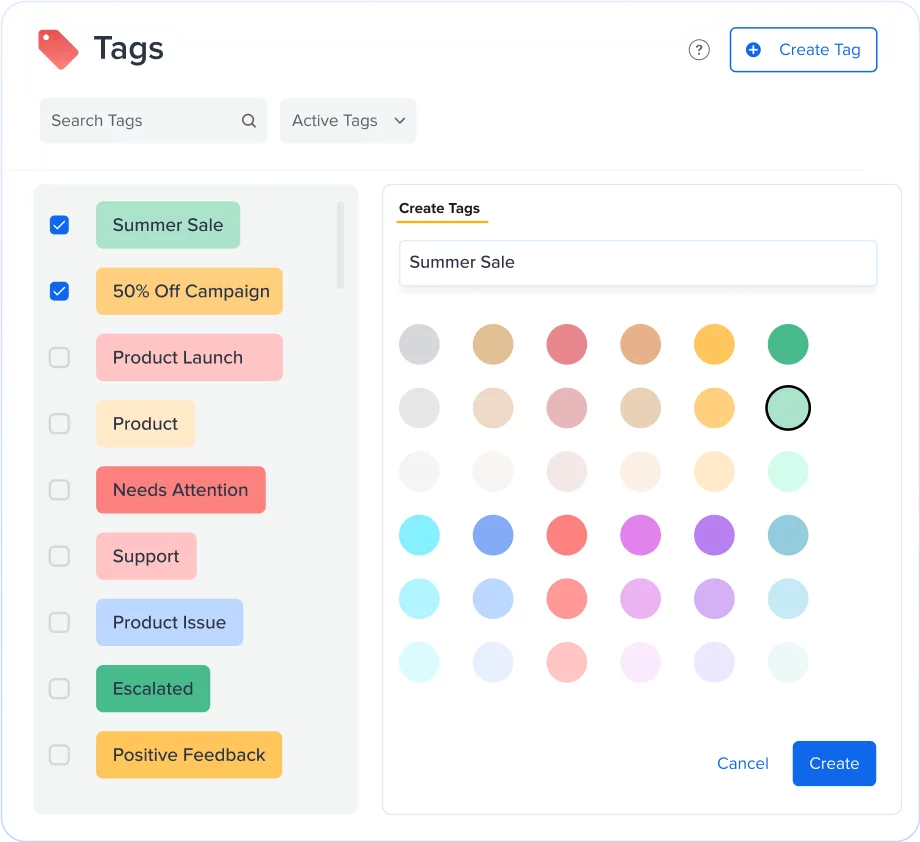Click Cancel to discard the new tag
Screen dimensions: 920x842
[x=742, y=763]
